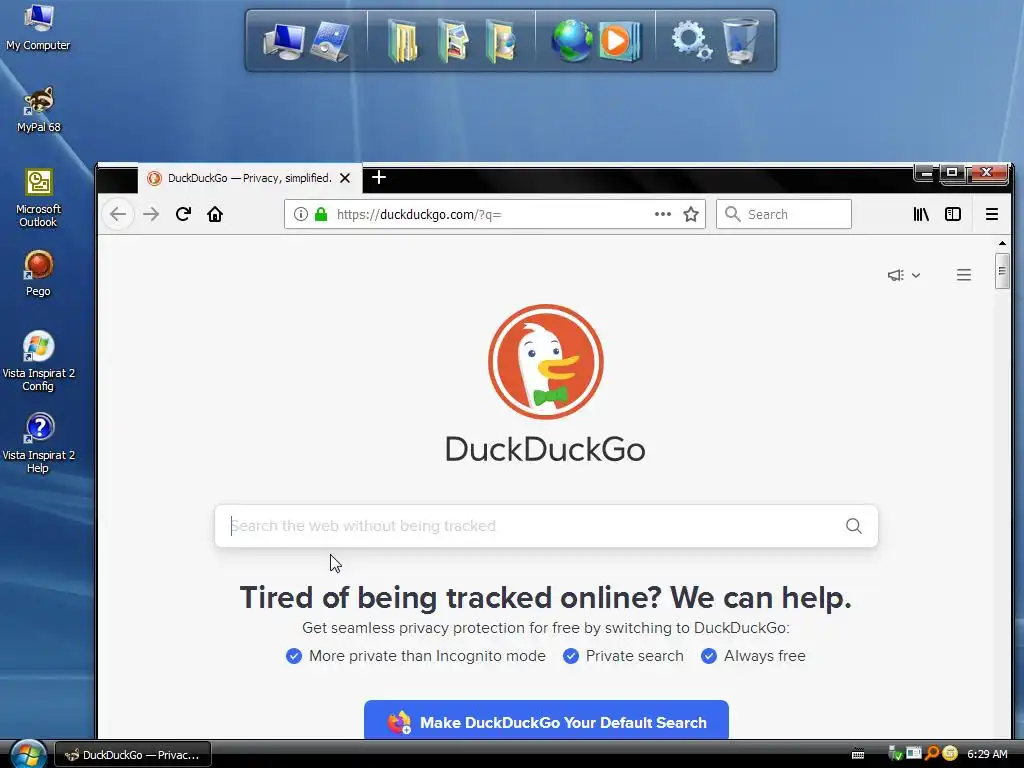Launch the Pego desktop shortcut
The image size is (1024, 768).
point(38,273)
